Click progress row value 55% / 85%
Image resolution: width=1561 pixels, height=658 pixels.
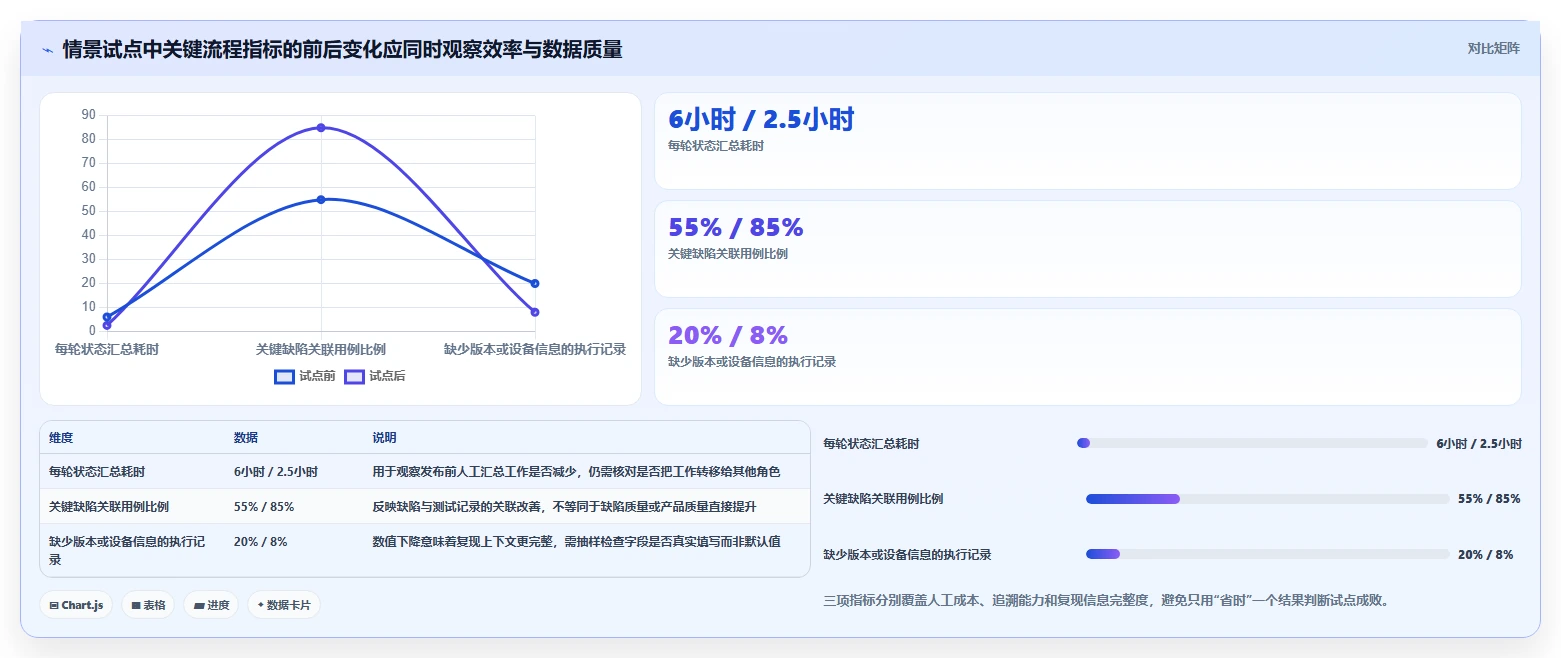(1489, 498)
